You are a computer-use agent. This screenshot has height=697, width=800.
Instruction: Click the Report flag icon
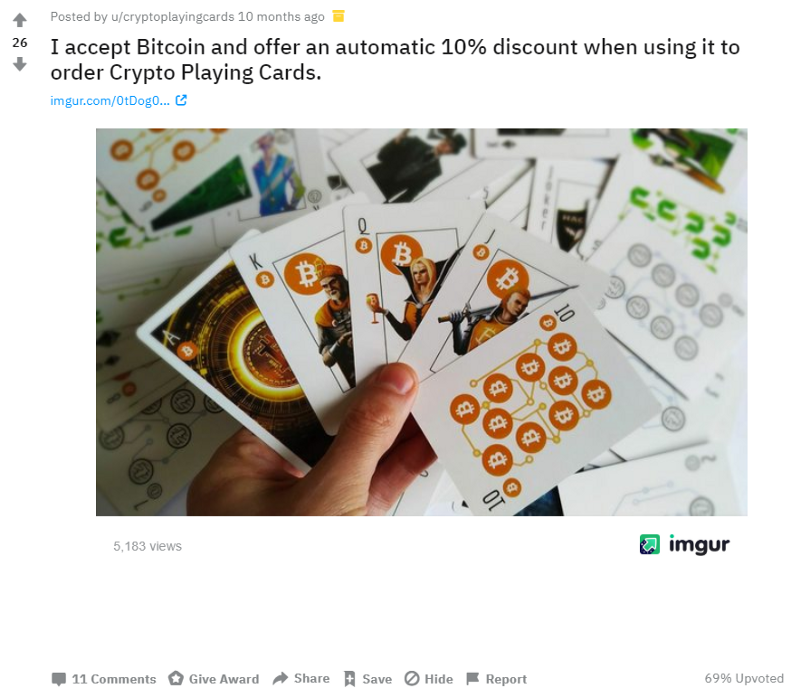click(x=473, y=679)
